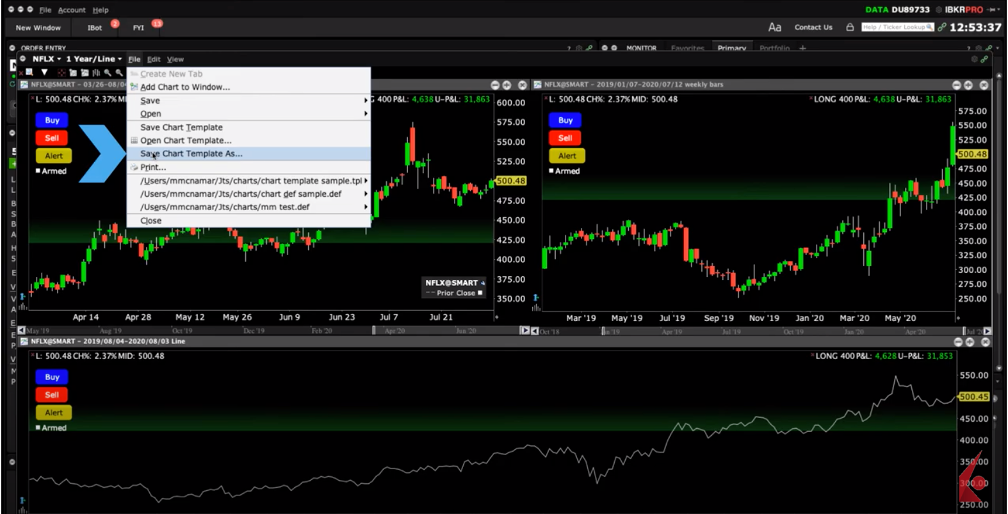Click the magnifier zoom icon in chart toolbar

[108, 73]
